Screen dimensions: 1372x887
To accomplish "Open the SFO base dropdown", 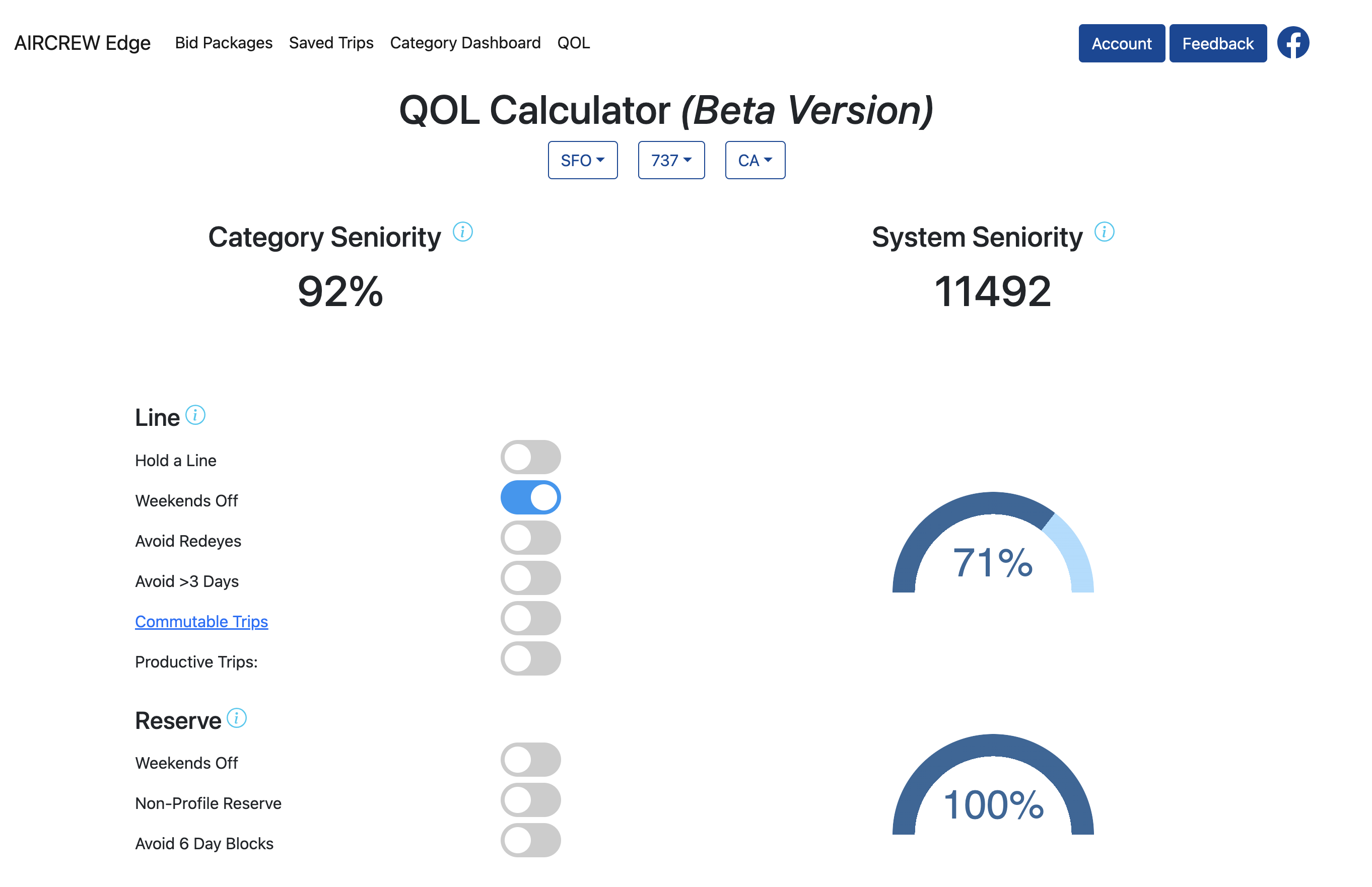I will [x=583, y=160].
